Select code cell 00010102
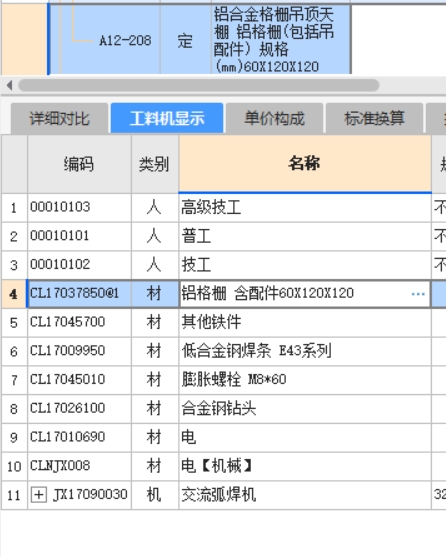This screenshot has height=557, width=446. pos(79,265)
